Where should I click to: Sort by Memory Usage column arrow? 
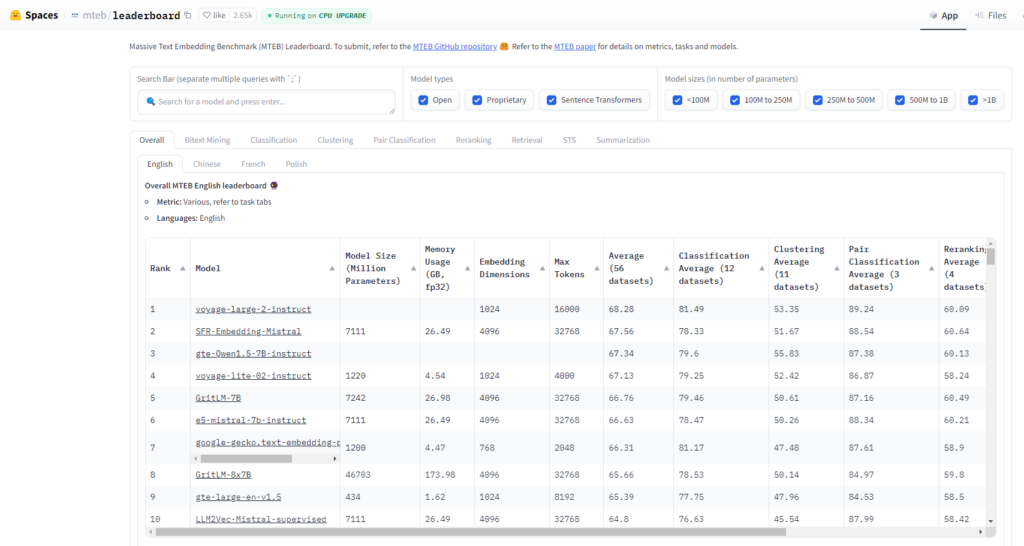(468, 268)
